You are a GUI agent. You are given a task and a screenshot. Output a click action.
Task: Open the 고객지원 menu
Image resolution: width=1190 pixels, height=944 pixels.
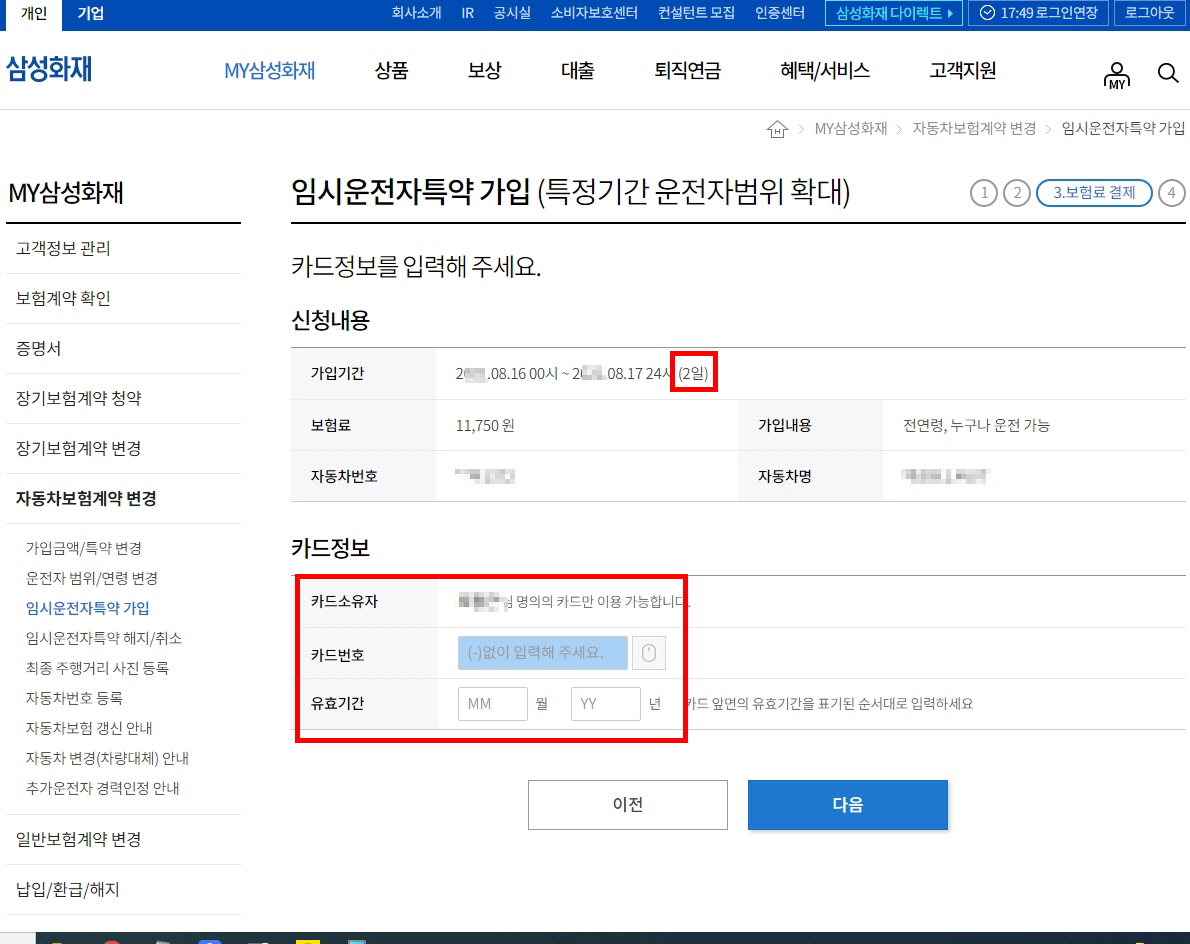pyautogui.click(x=962, y=71)
